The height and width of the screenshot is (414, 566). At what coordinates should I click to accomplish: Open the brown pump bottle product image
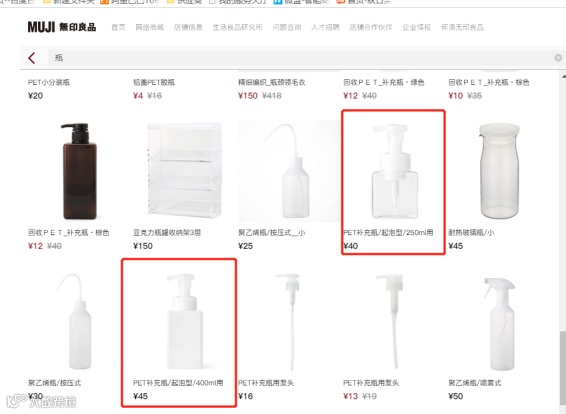(x=79, y=171)
